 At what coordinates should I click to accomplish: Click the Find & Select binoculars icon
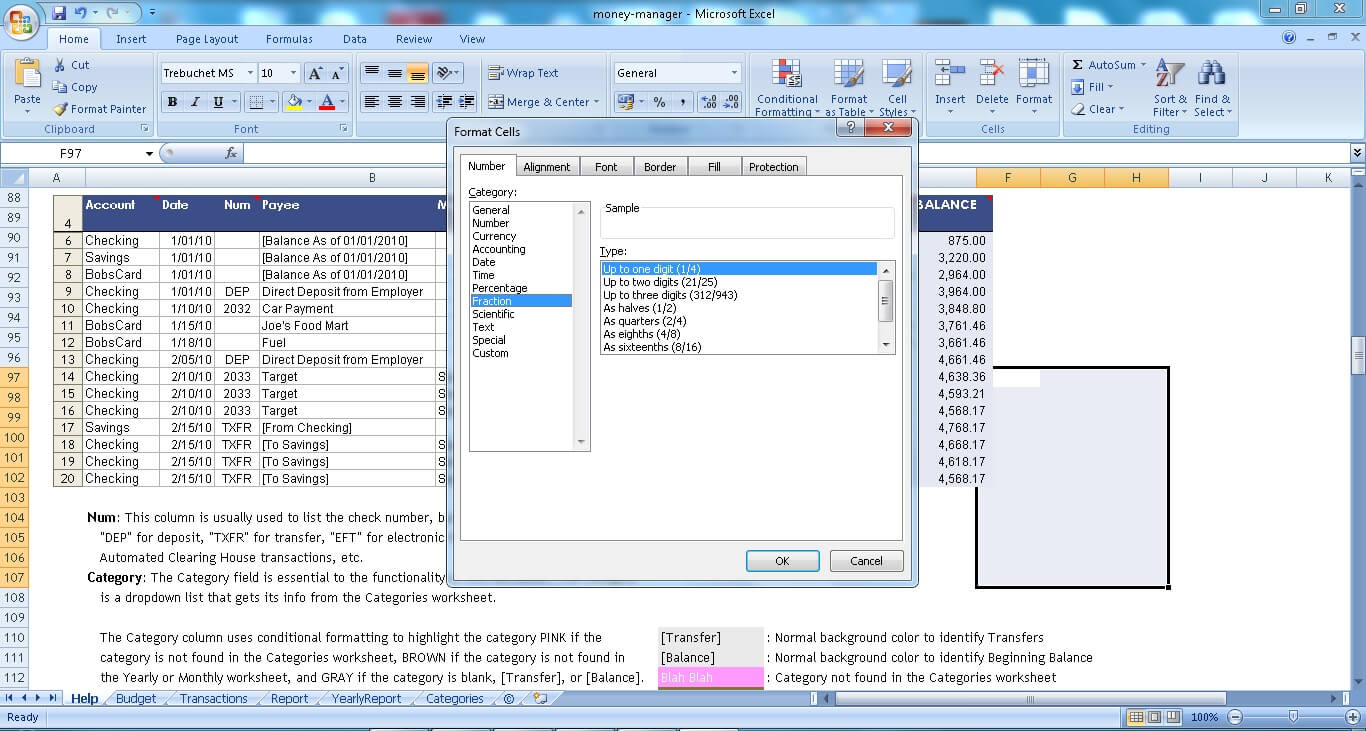[x=1212, y=75]
